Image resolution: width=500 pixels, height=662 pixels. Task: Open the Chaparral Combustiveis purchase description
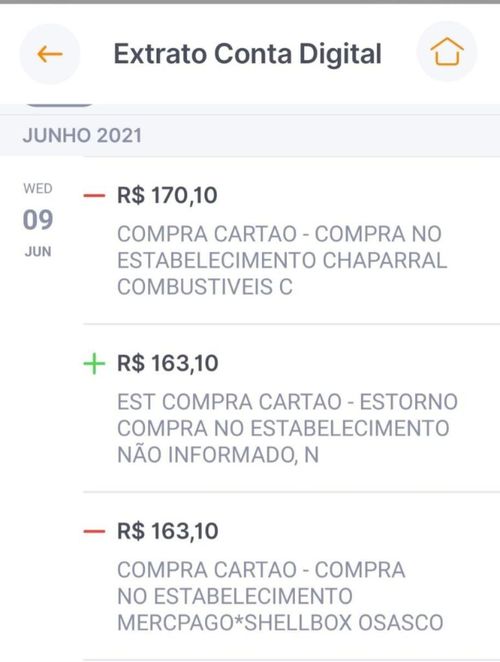pos(282,260)
